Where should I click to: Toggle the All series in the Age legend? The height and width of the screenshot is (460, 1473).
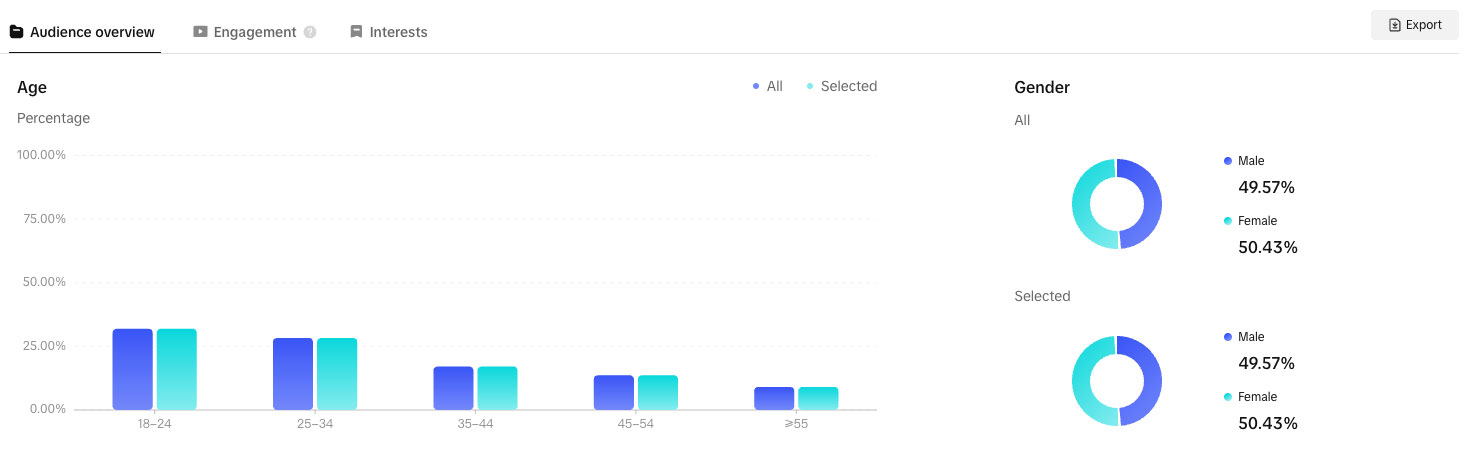pos(768,87)
